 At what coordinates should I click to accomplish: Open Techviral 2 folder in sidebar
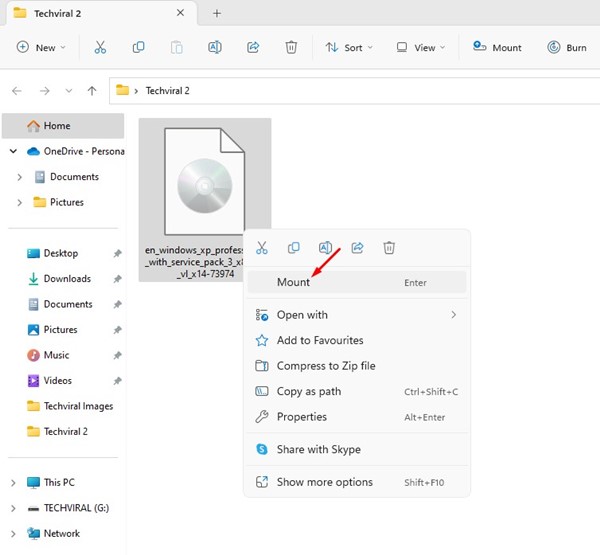57,431
